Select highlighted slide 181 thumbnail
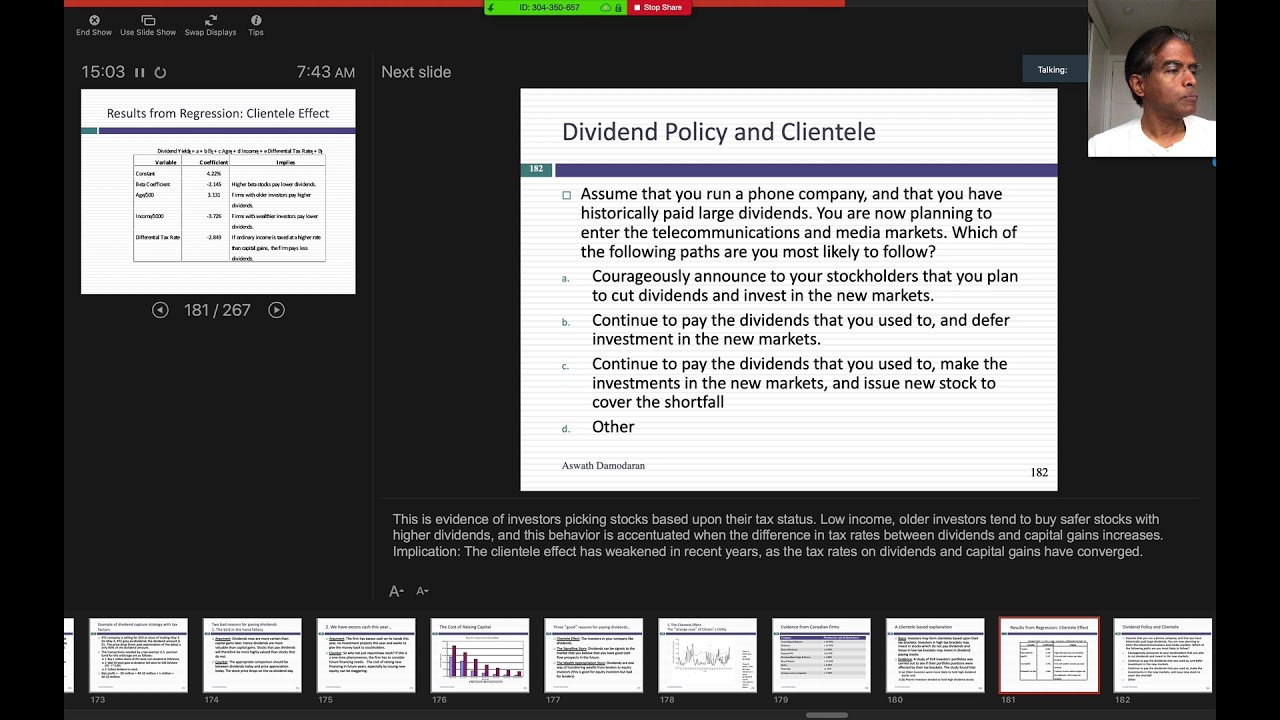The image size is (1280, 720). [1049, 655]
